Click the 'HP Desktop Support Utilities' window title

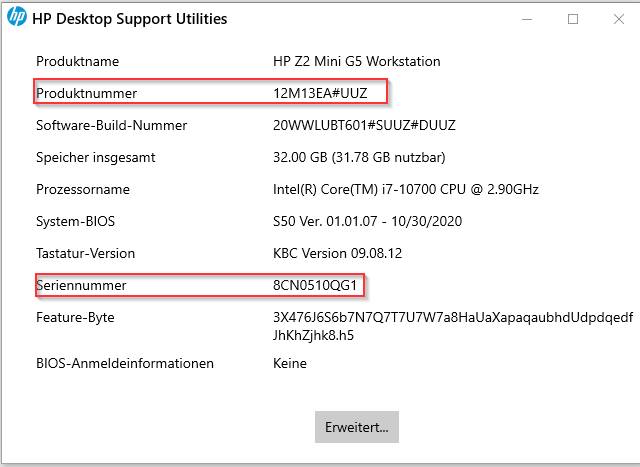(x=129, y=19)
